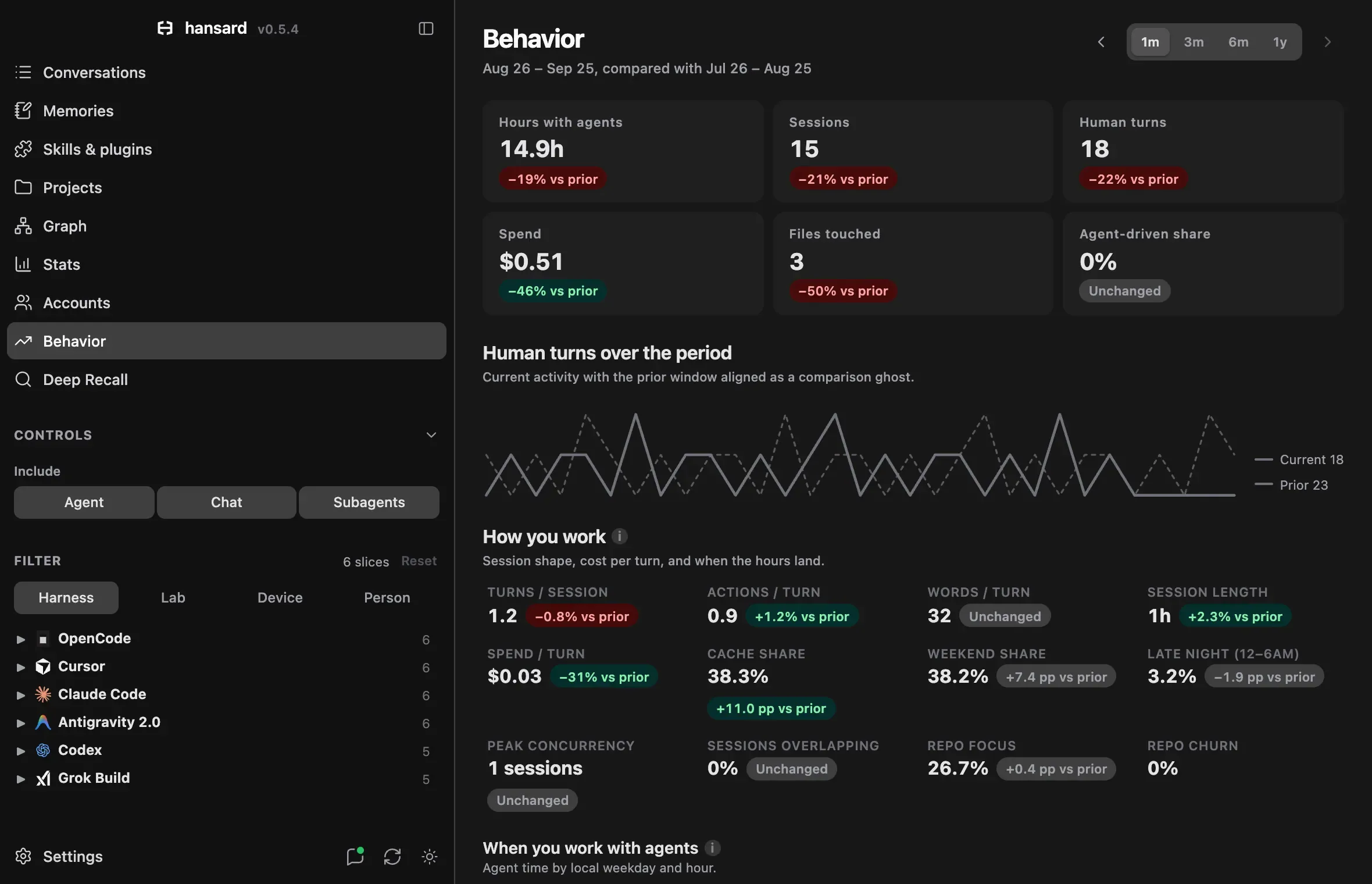Open Settings via the gear icon
Viewport: 1372px width, 884px height.
click(23, 856)
